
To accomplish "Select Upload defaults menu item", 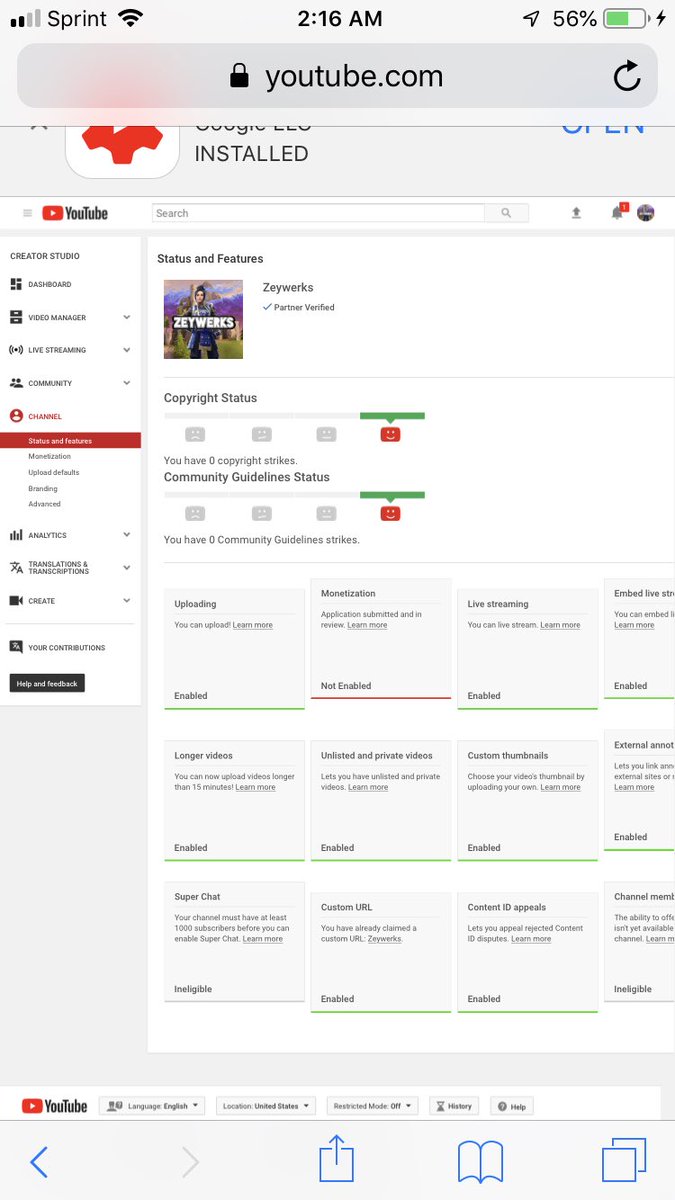I will (x=53, y=472).
